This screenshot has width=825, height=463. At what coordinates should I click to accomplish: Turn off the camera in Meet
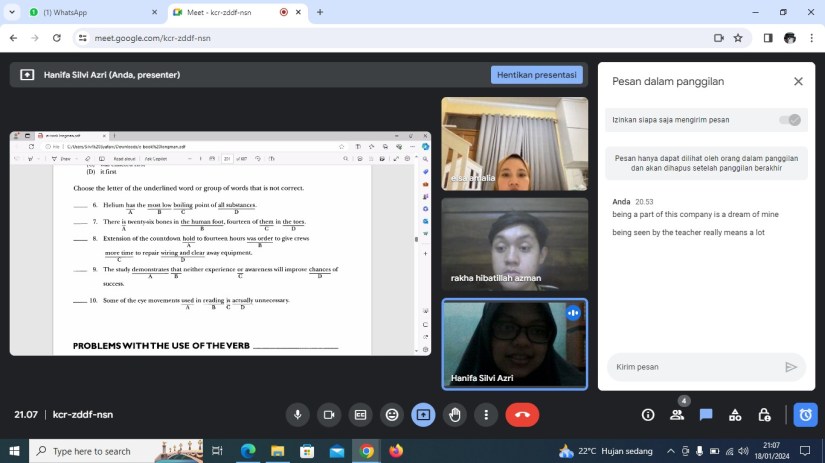pyautogui.click(x=329, y=415)
